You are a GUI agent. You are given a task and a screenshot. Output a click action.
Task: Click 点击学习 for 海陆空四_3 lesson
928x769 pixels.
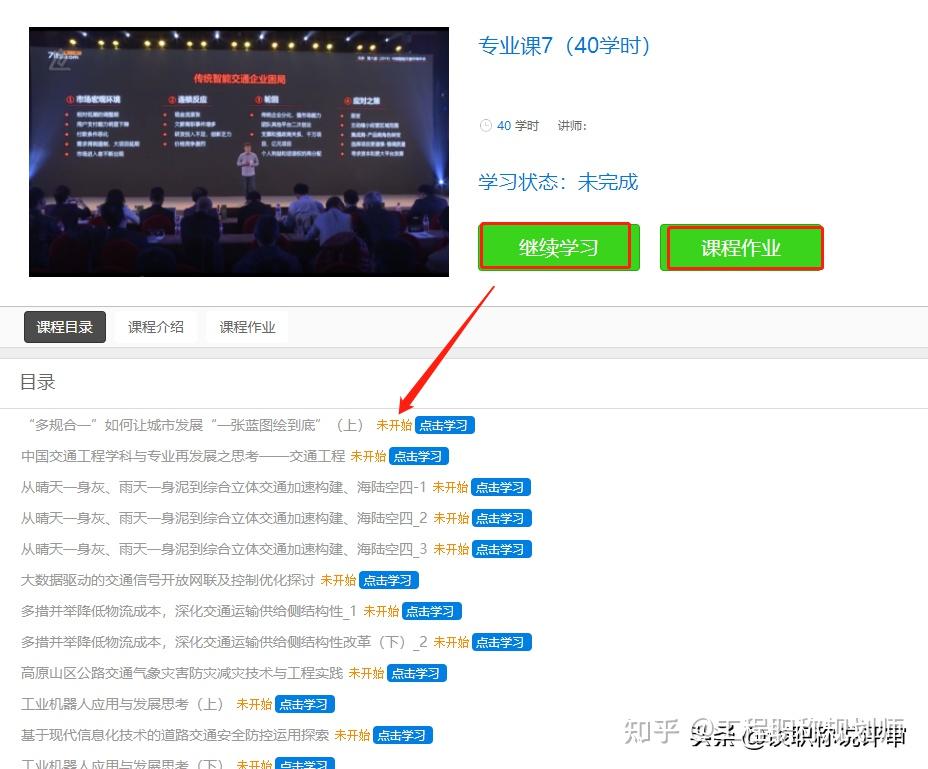[501, 549]
